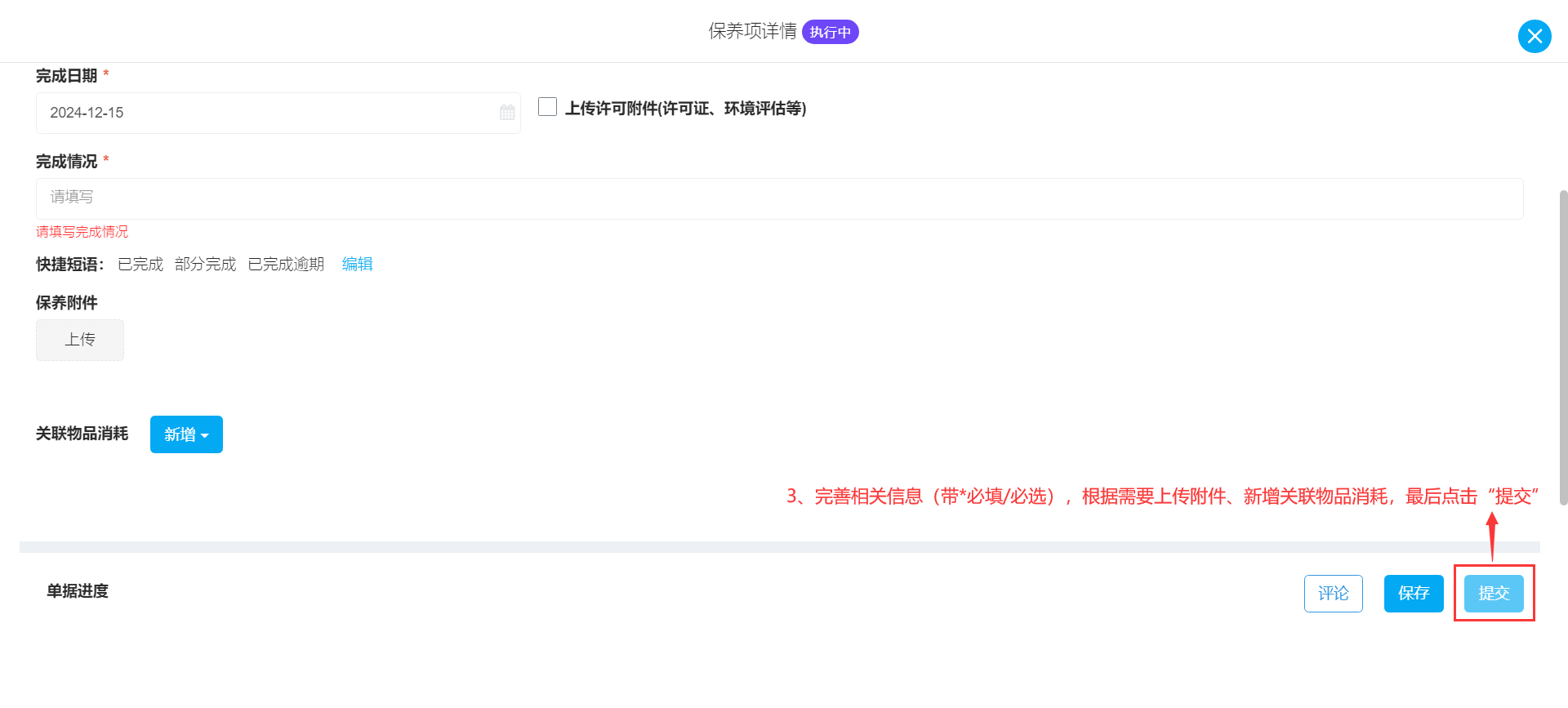Click the 完成日期 date field
The height and width of the screenshot is (708, 1568).
pos(278,113)
